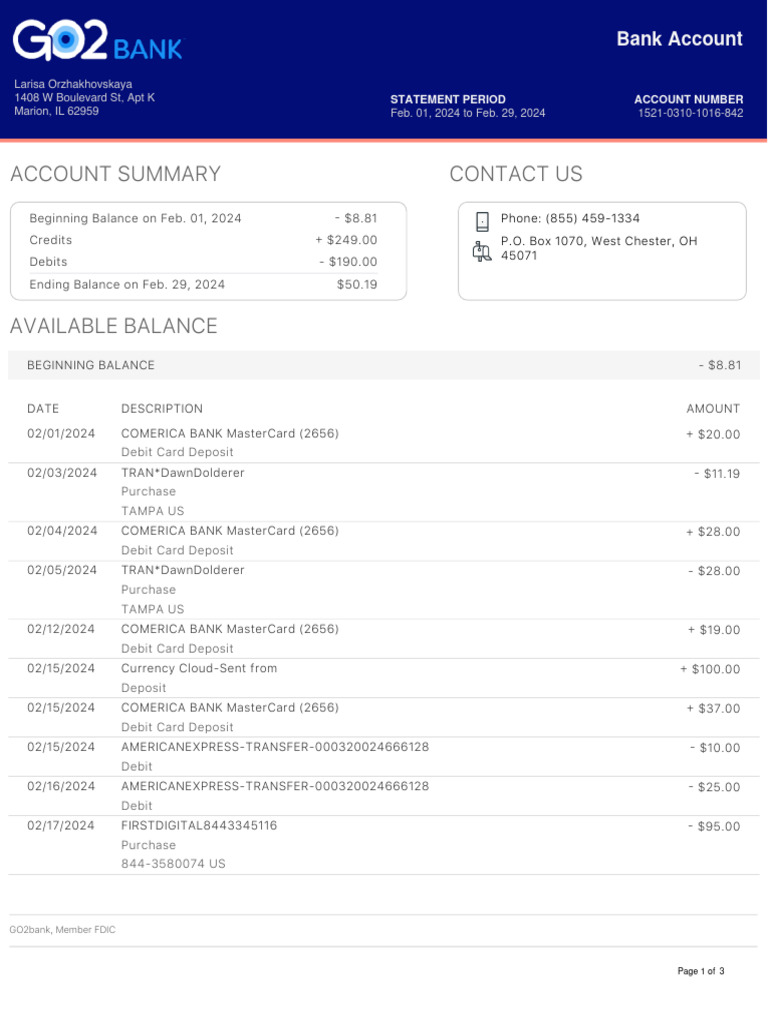Click the Page 1 of 3 indicator
Screen dimensions: 768x1024
pyautogui.click(x=700, y=971)
